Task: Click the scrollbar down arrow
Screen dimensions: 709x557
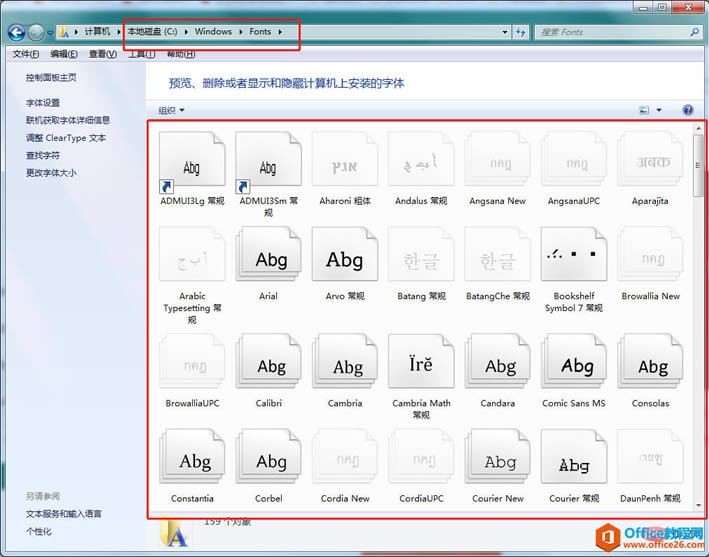Action: pos(699,505)
